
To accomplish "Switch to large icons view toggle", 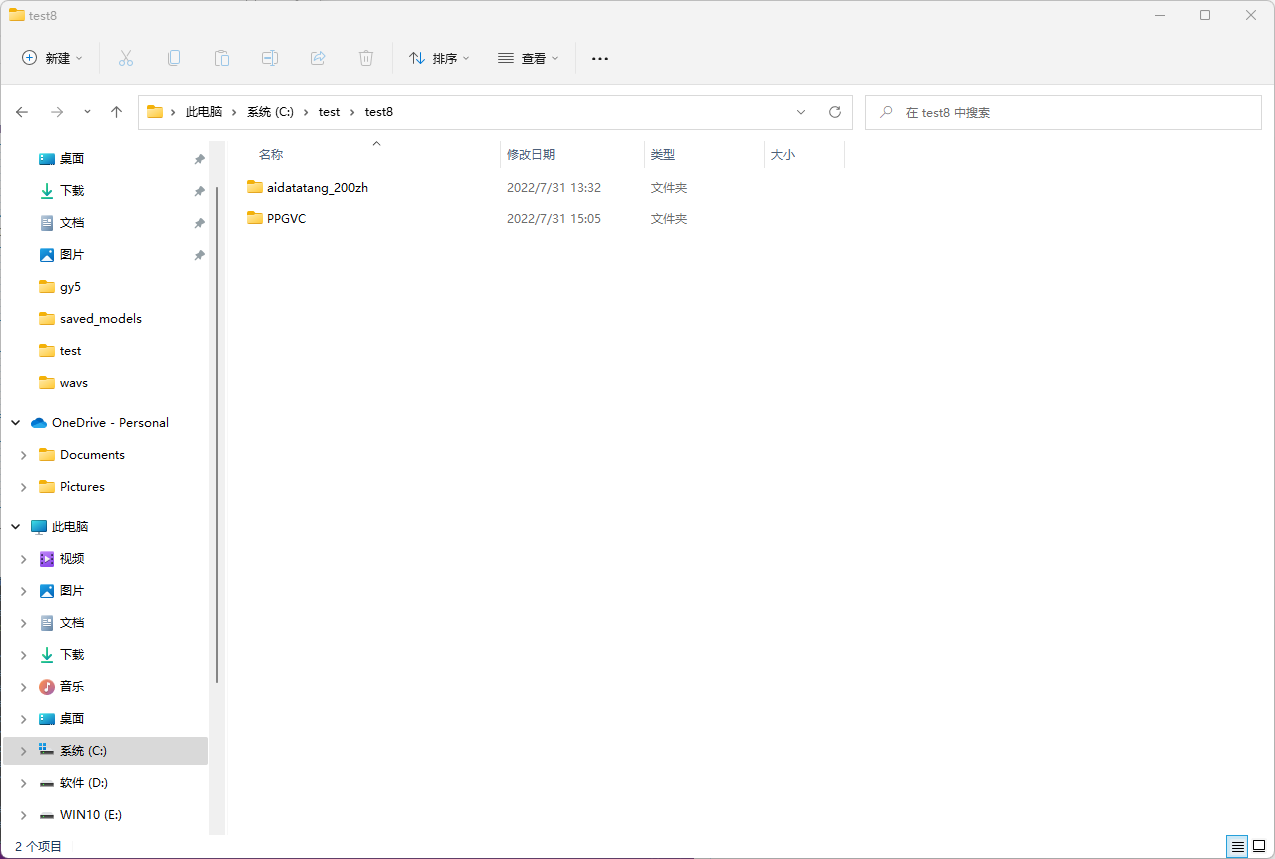I will coord(1261,846).
